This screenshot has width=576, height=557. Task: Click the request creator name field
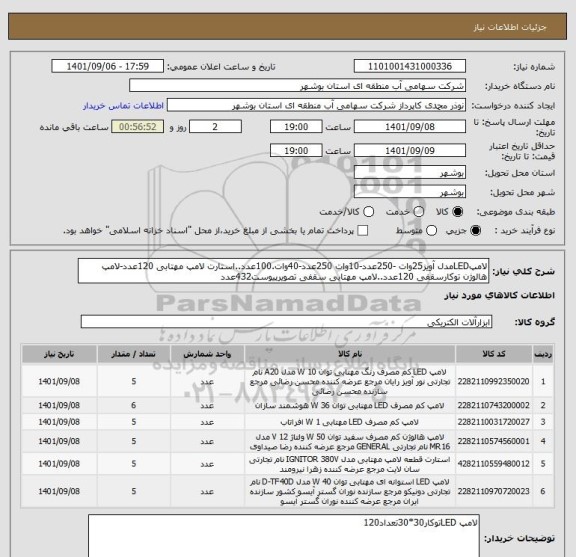316,105
